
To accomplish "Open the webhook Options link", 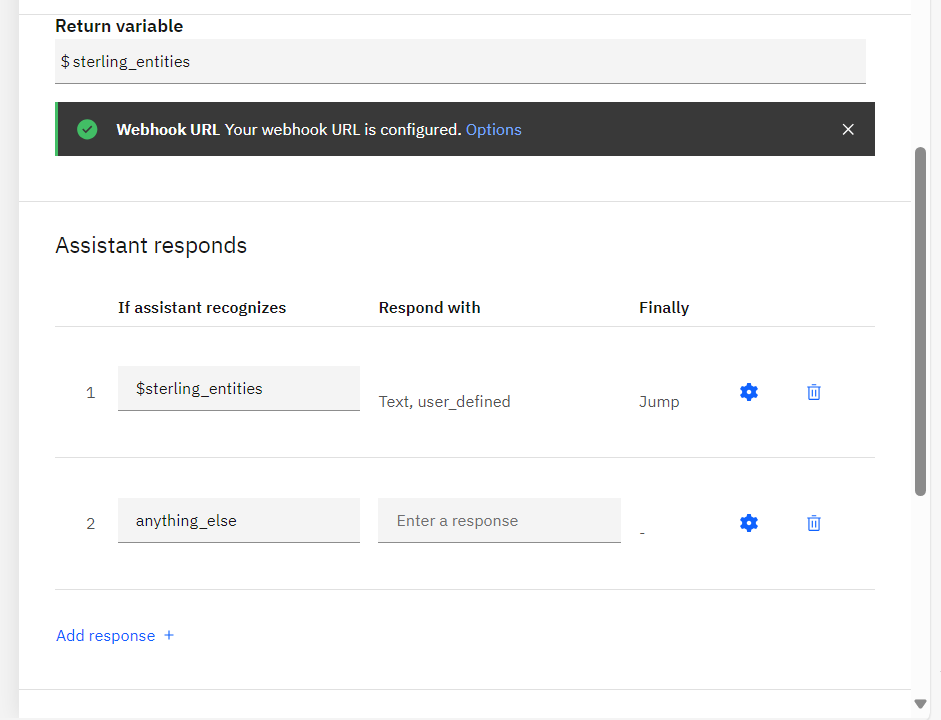I will coord(493,129).
